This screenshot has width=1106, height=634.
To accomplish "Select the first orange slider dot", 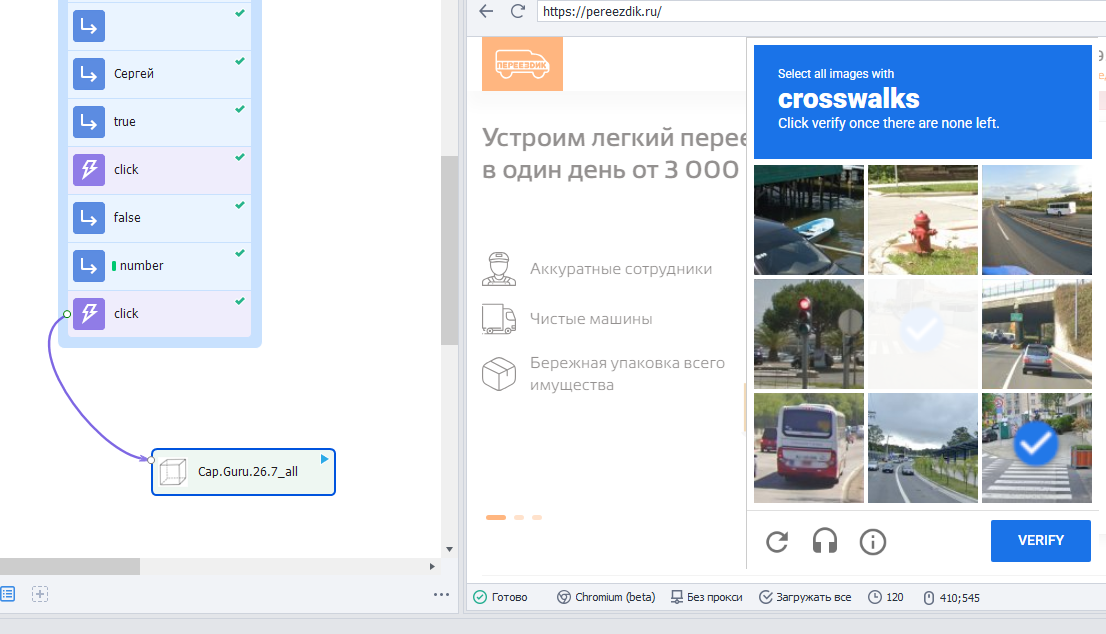I will (x=496, y=518).
